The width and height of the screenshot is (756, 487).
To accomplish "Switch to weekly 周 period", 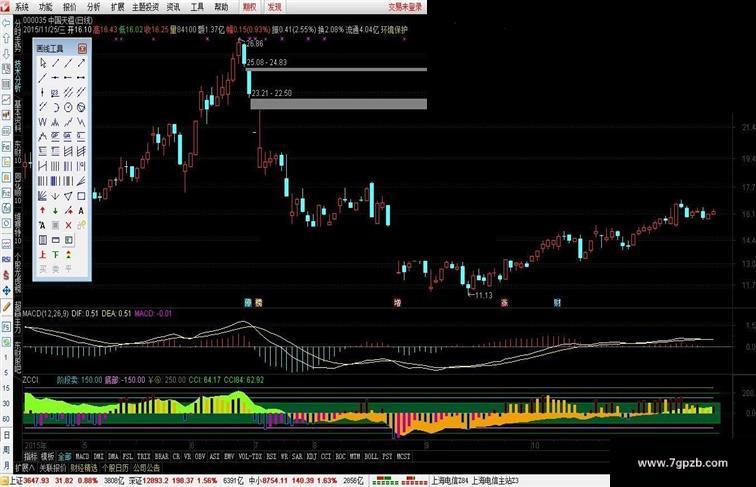I will (6, 449).
